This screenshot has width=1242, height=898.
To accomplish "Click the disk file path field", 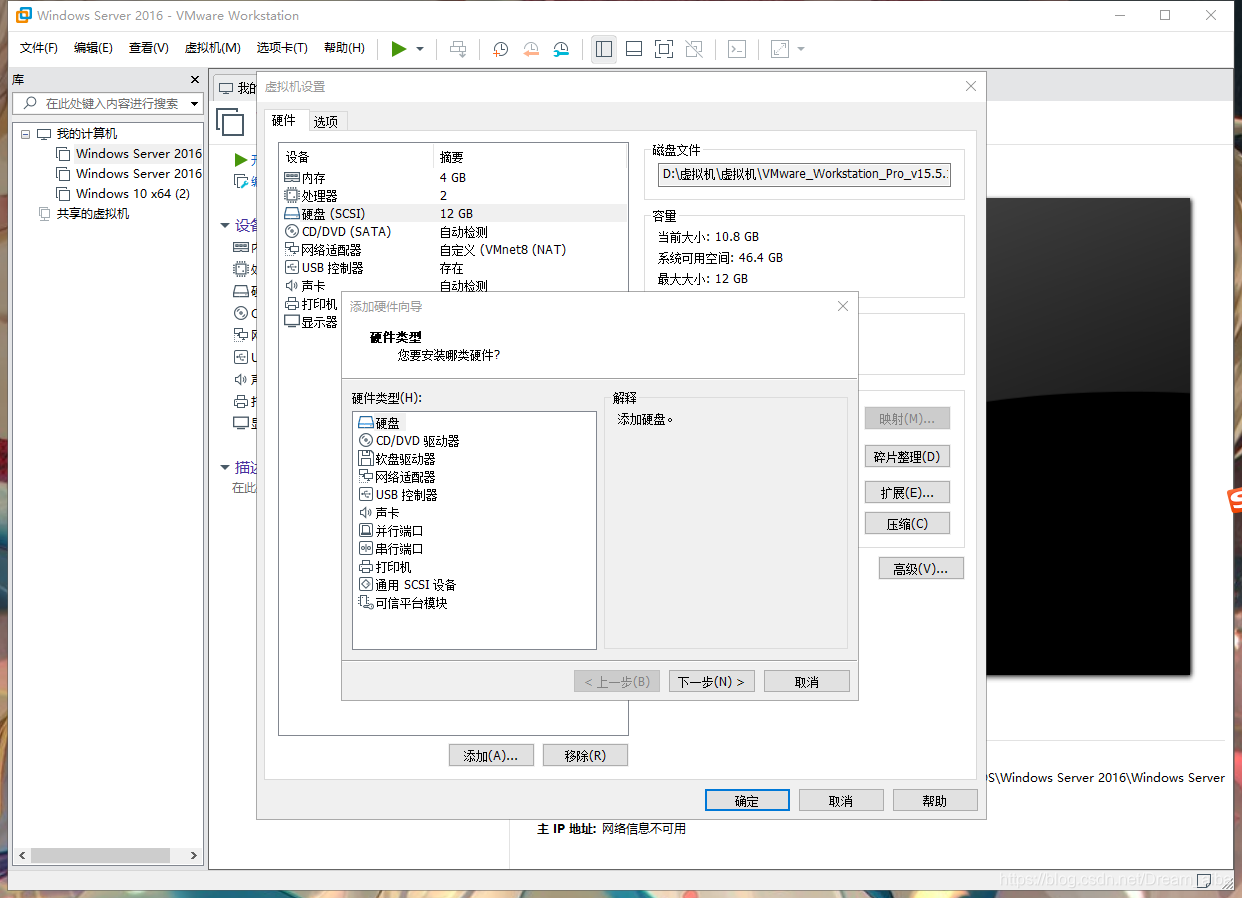I will point(804,174).
